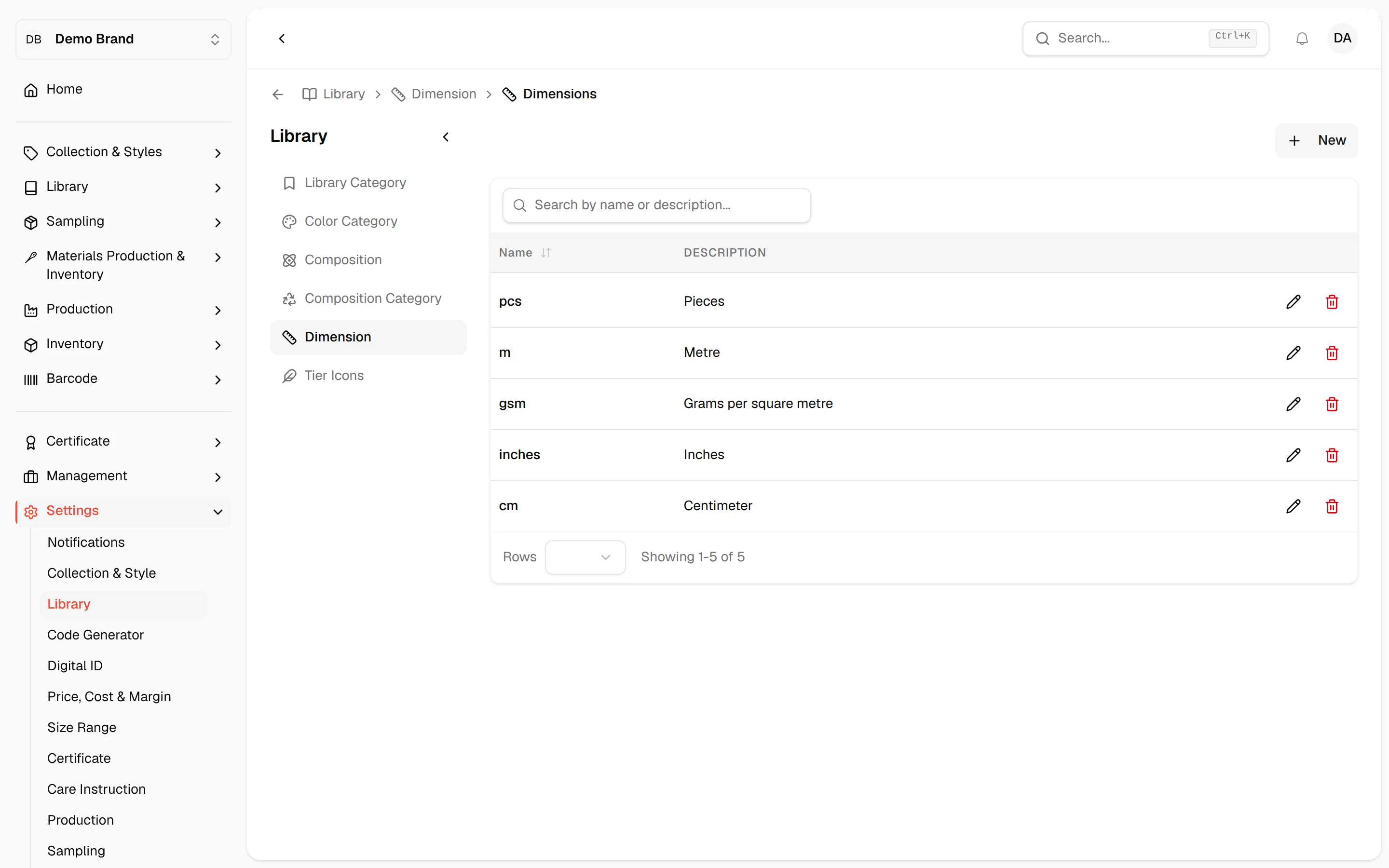Open the Demo Brand switcher

click(x=123, y=39)
